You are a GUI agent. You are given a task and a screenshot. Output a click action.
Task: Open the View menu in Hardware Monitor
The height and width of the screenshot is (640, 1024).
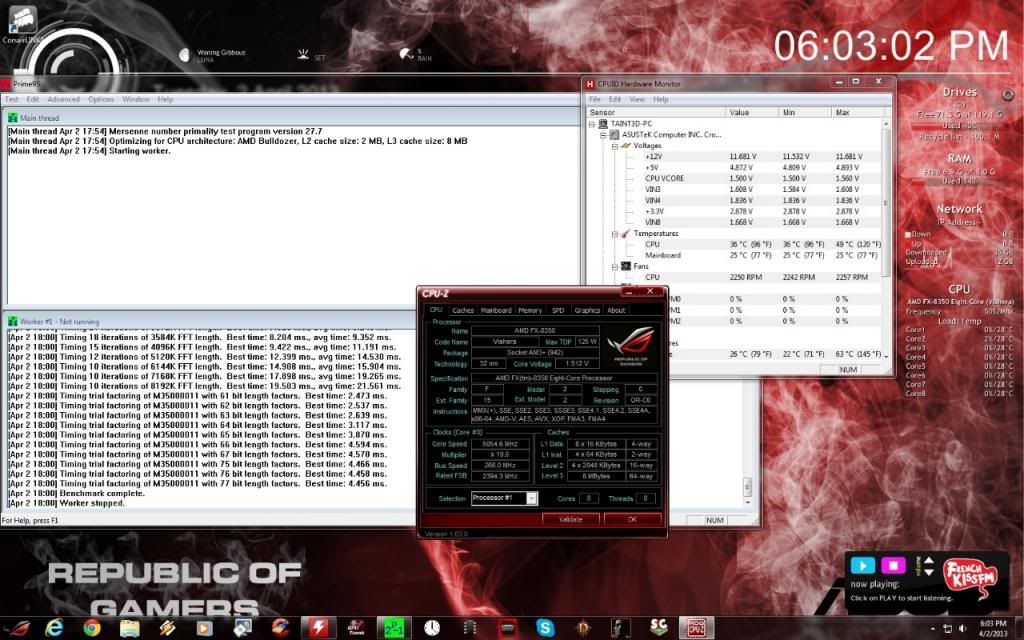[x=637, y=99]
